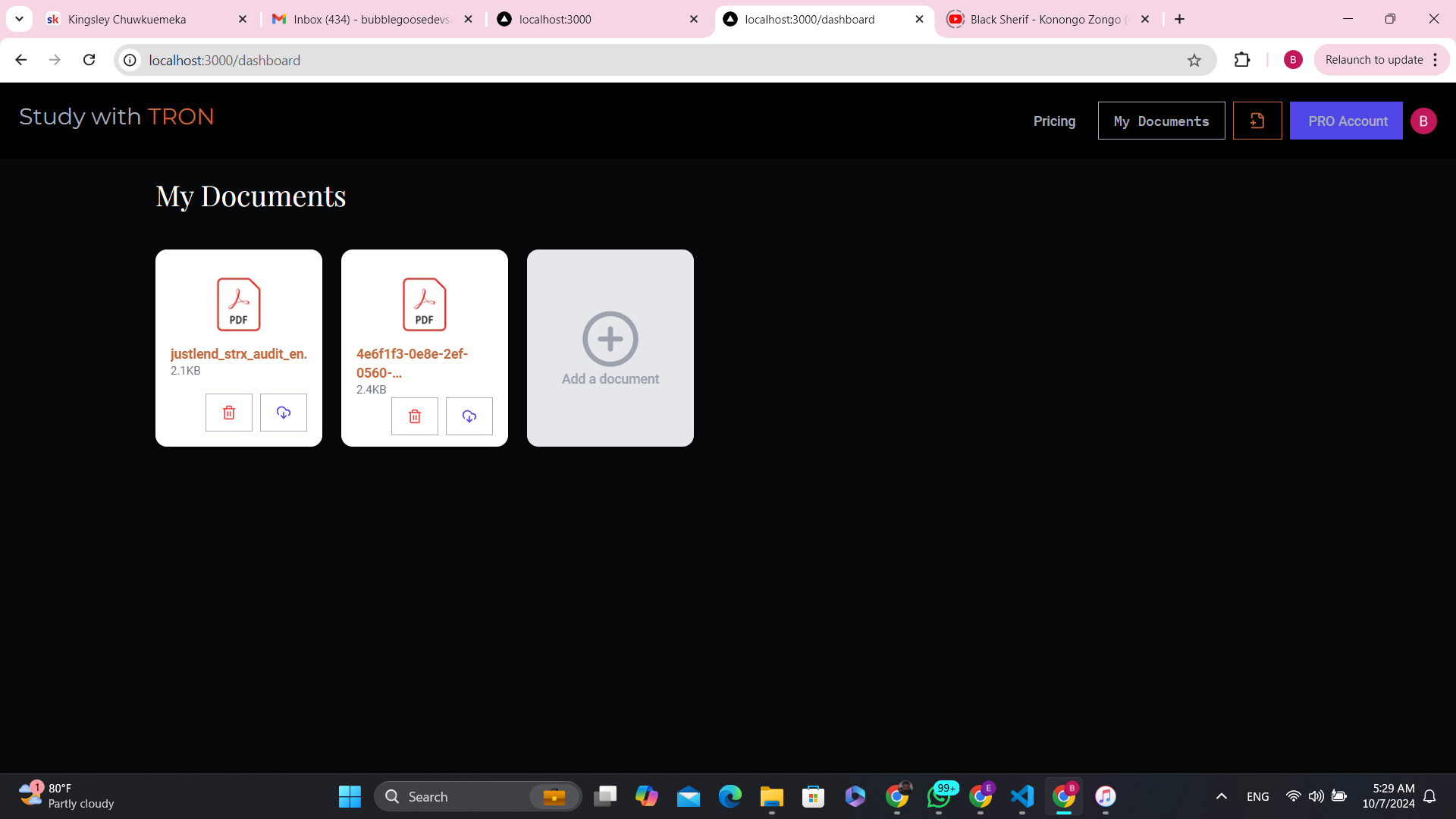
Task: Expand the tab search dropdown arrow
Action: tap(19, 19)
